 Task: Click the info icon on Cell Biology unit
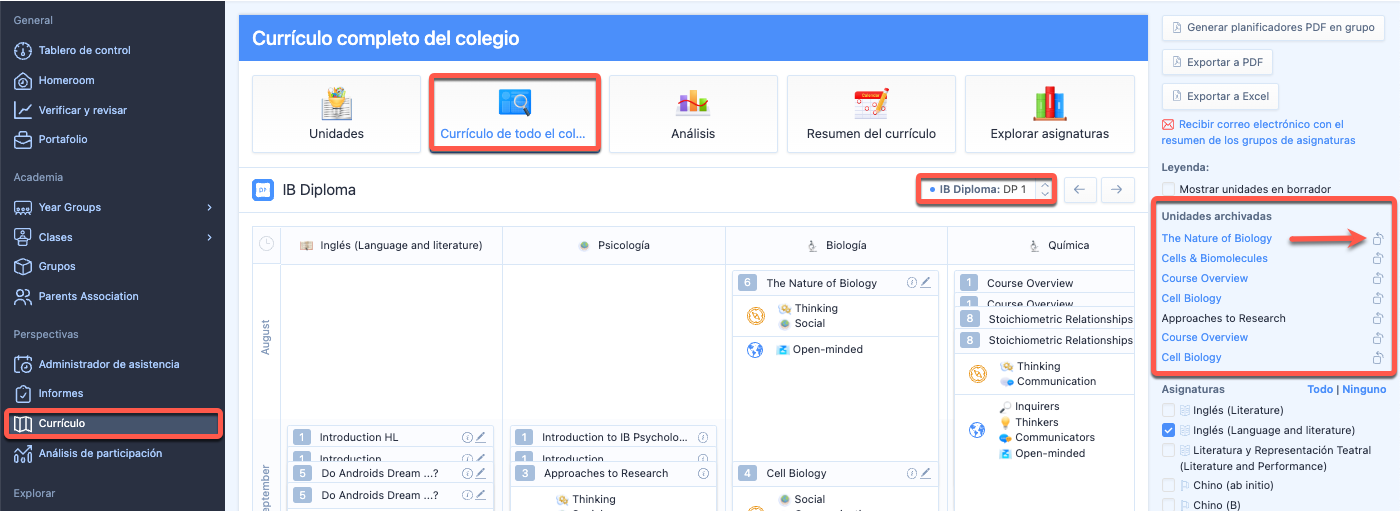click(911, 473)
